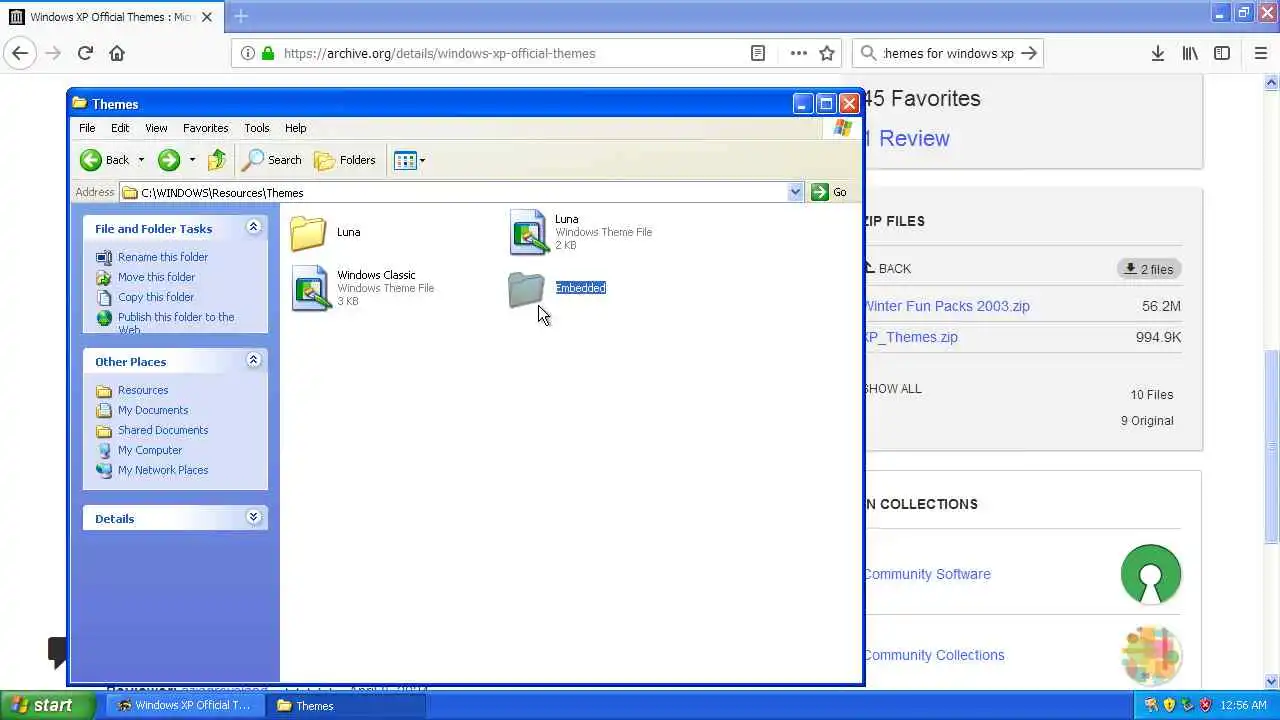The image size is (1280, 720).
Task: Click BACK in zip files list
Action: coord(887,268)
